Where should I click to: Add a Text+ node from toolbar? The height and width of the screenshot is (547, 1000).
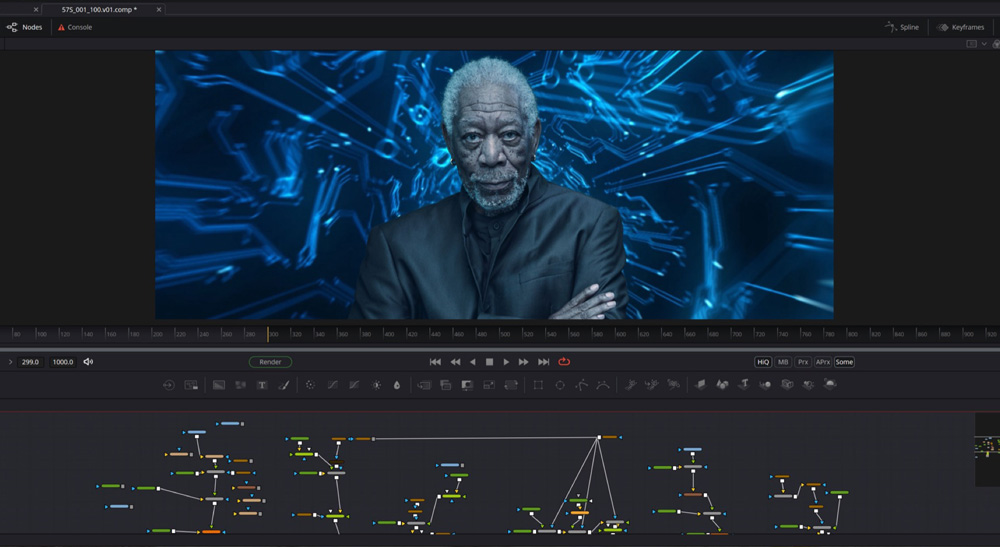[x=262, y=385]
